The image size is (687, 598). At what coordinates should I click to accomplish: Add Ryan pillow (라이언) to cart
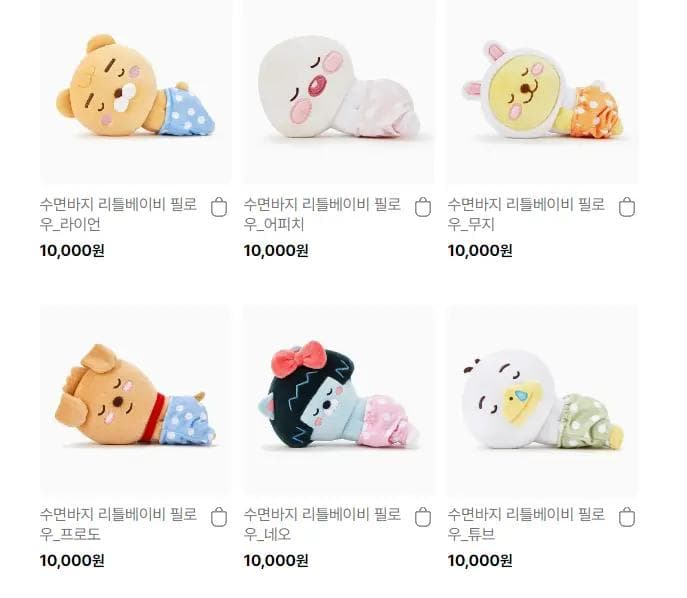219,207
